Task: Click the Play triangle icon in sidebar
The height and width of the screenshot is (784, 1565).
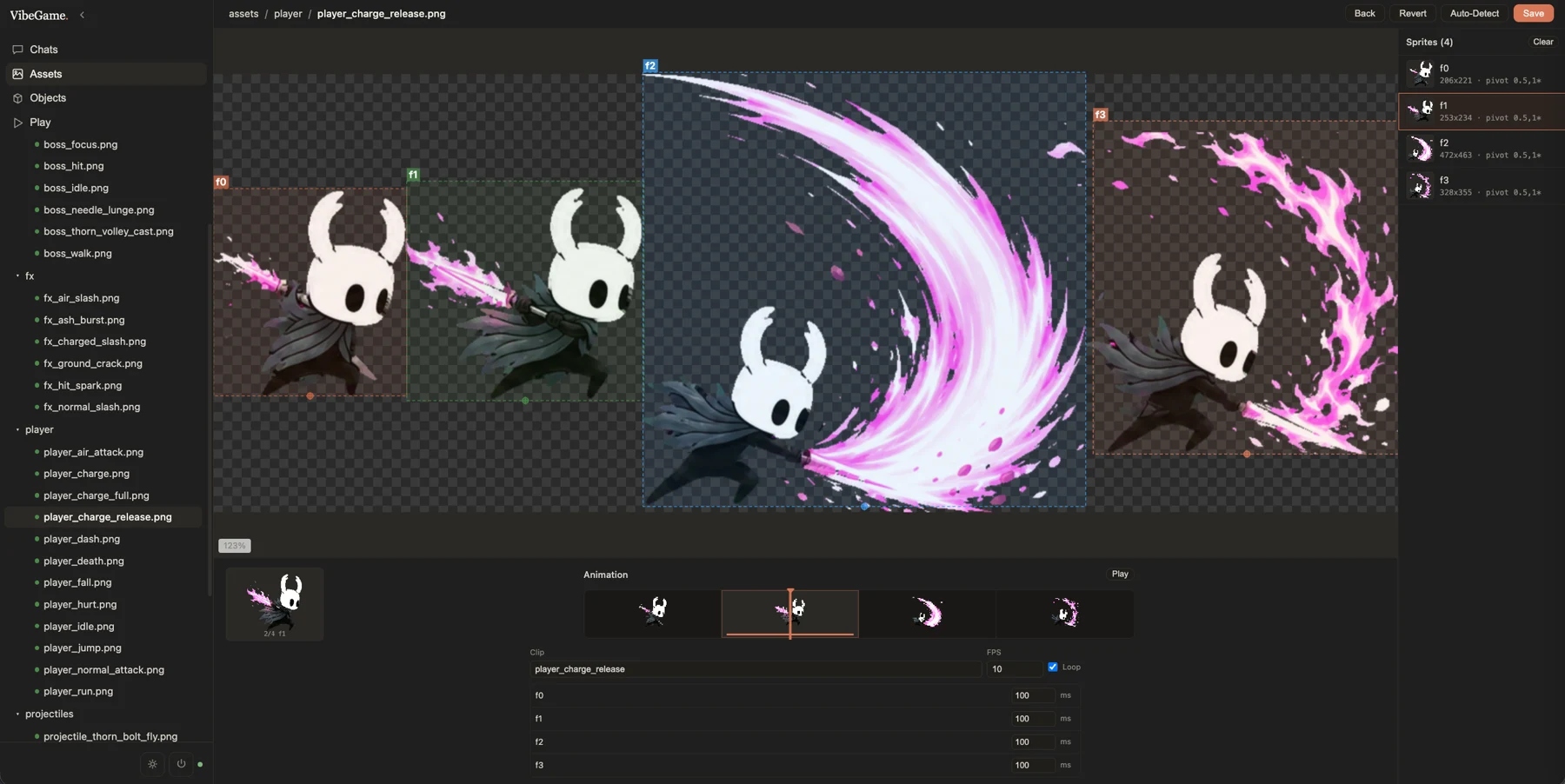Action: tap(17, 123)
